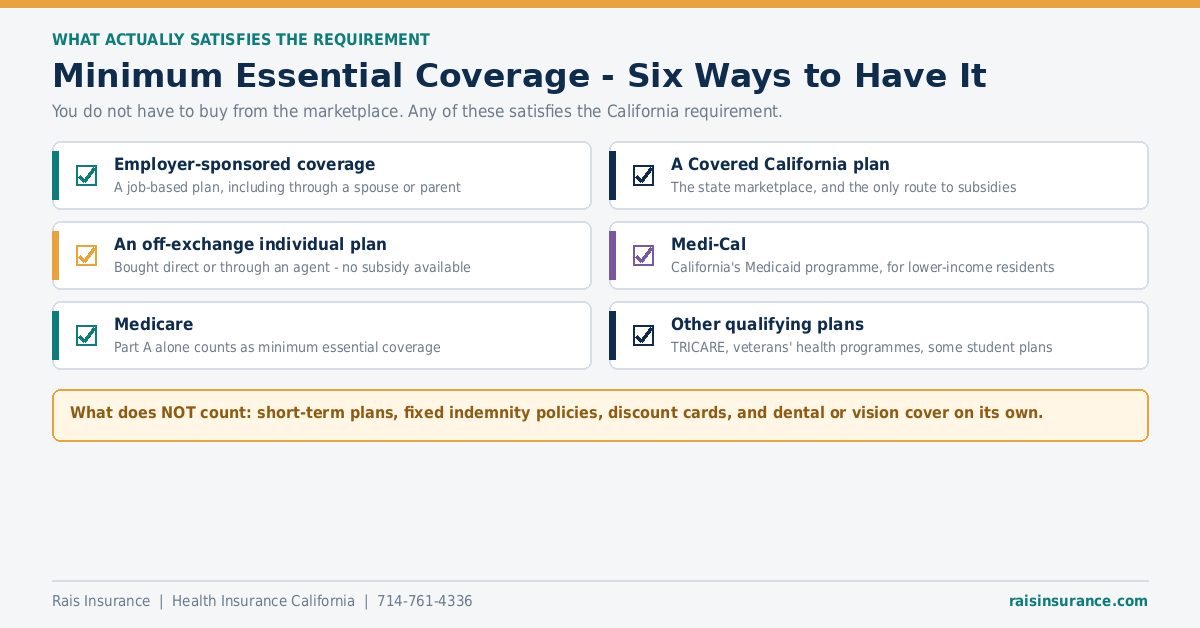Click Health Insurance California in the footer
This screenshot has height=628, width=1200.
[x=263, y=601]
